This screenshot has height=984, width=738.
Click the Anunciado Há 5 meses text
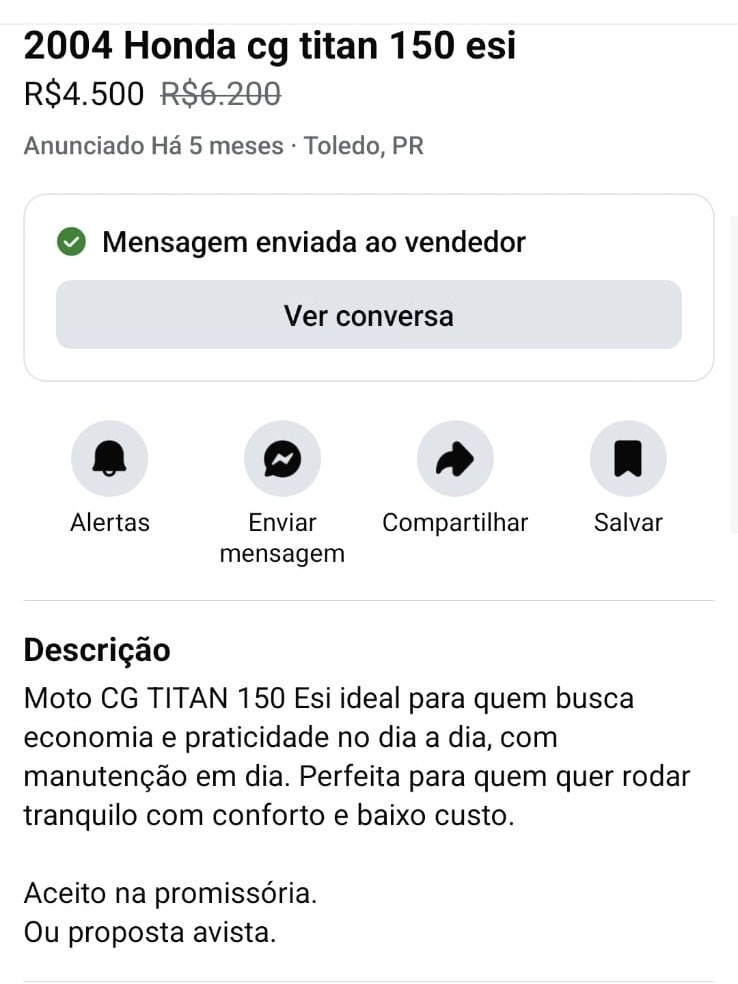[x=153, y=146]
